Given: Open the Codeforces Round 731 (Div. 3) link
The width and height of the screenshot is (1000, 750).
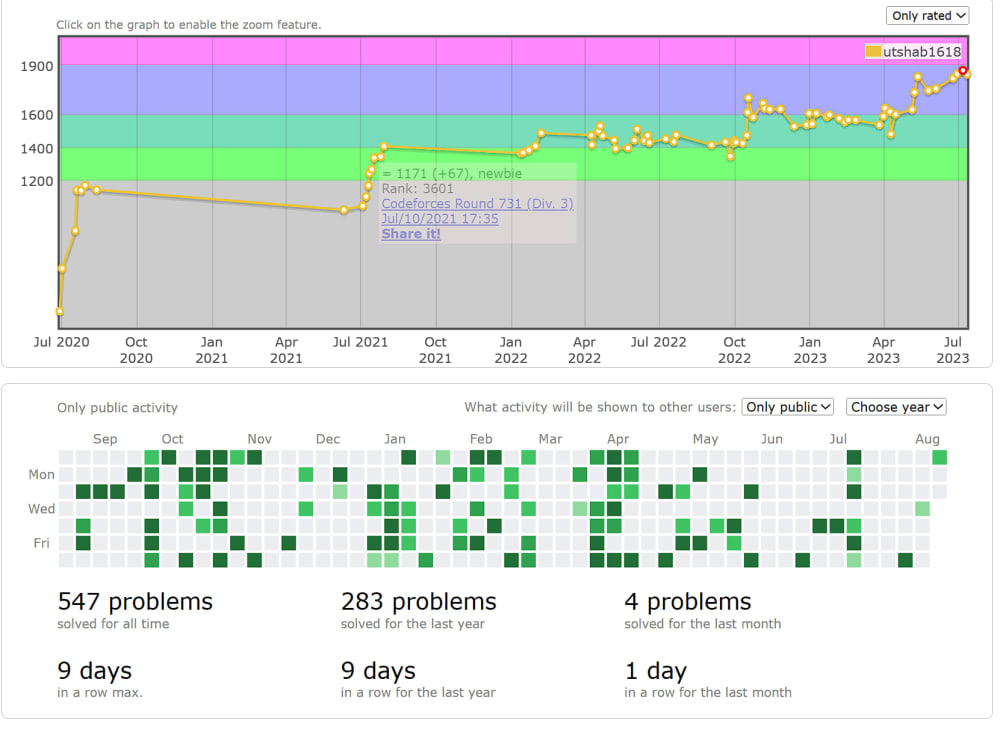Looking at the screenshot, I should coord(477,203).
